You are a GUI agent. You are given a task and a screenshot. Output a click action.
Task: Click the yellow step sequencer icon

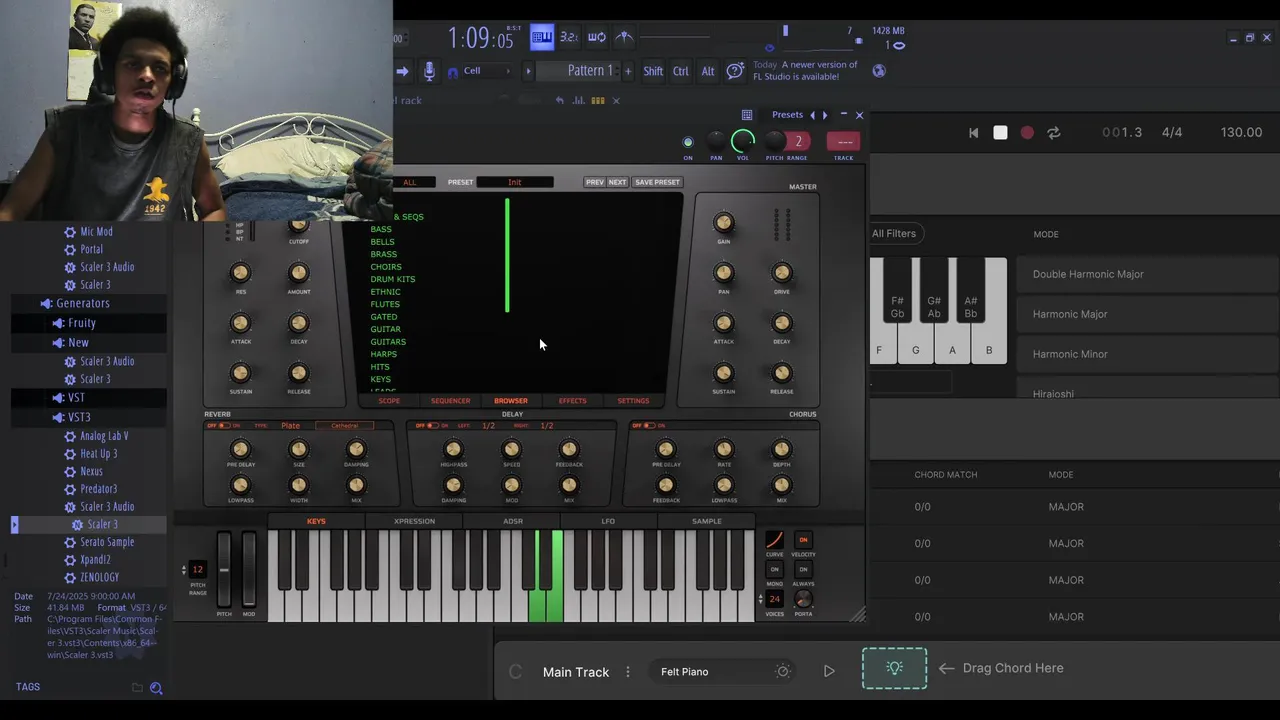pos(598,100)
